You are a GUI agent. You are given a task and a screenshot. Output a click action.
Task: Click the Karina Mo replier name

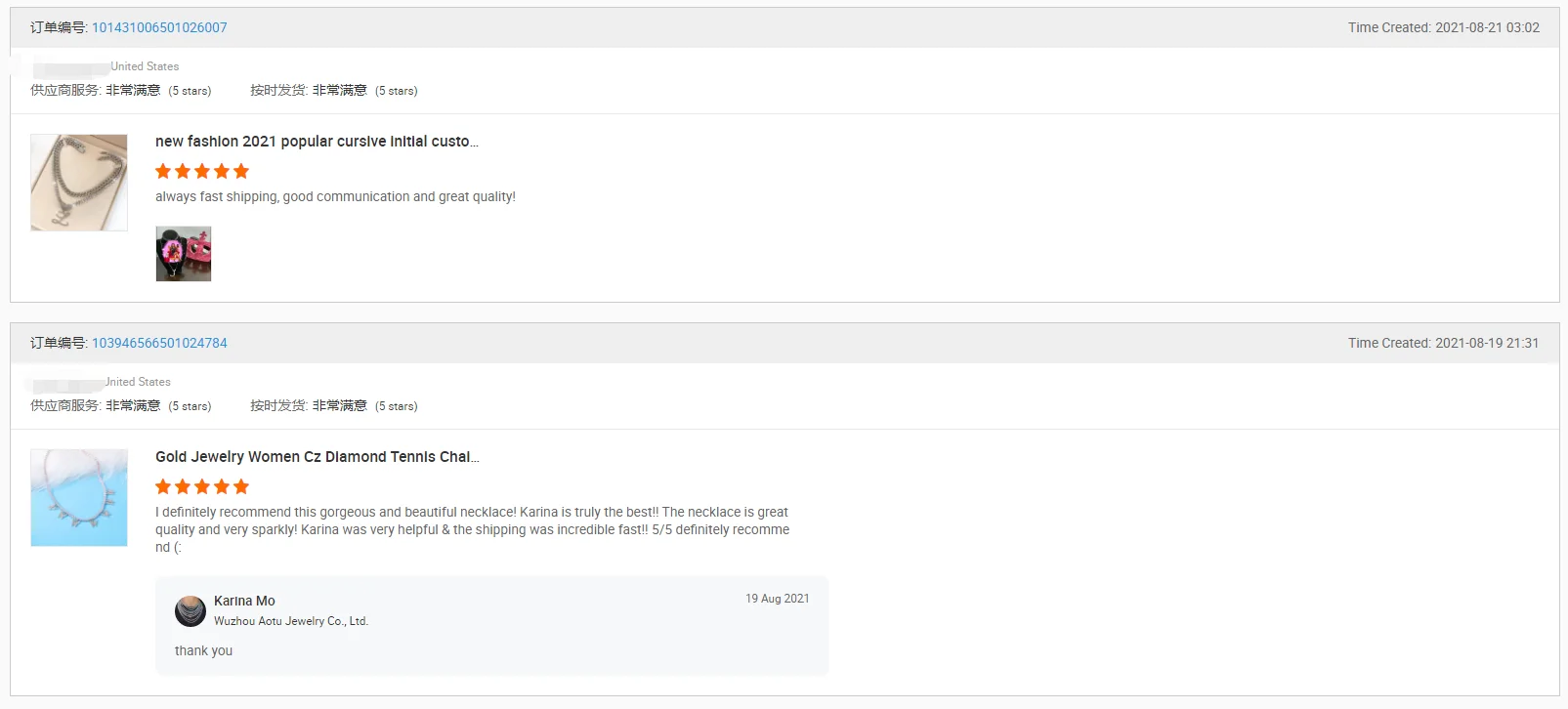pyautogui.click(x=244, y=601)
